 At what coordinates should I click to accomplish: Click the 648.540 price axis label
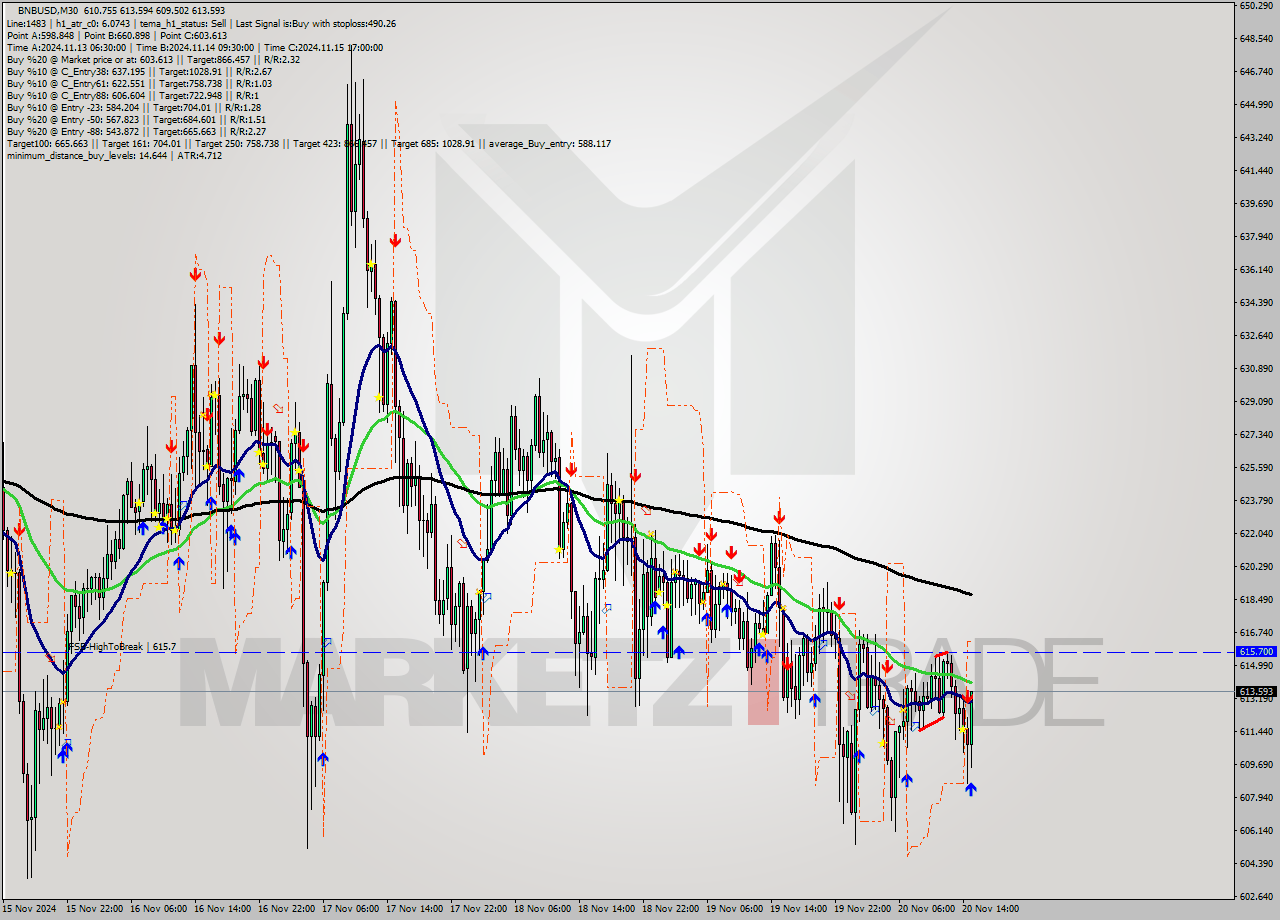[x=1256, y=39]
